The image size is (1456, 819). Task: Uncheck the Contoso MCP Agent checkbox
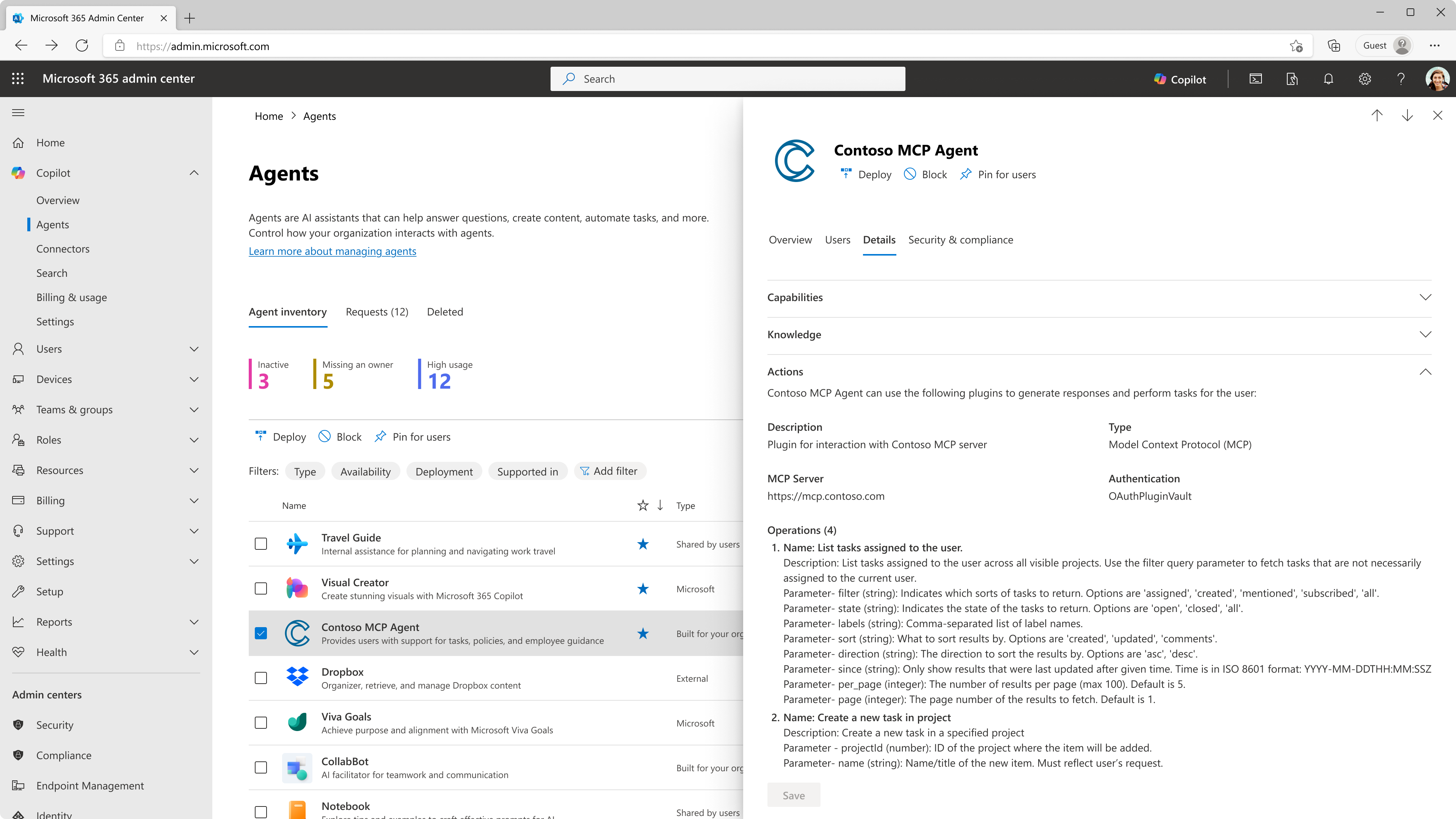pos(260,633)
